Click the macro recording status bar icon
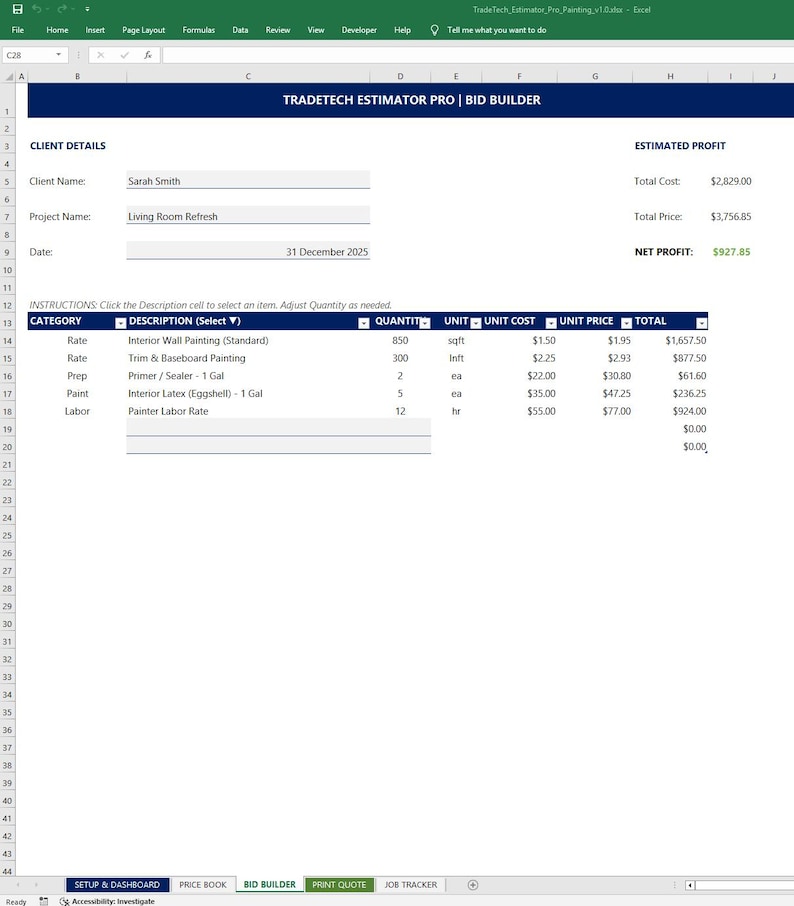 point(43,901)
